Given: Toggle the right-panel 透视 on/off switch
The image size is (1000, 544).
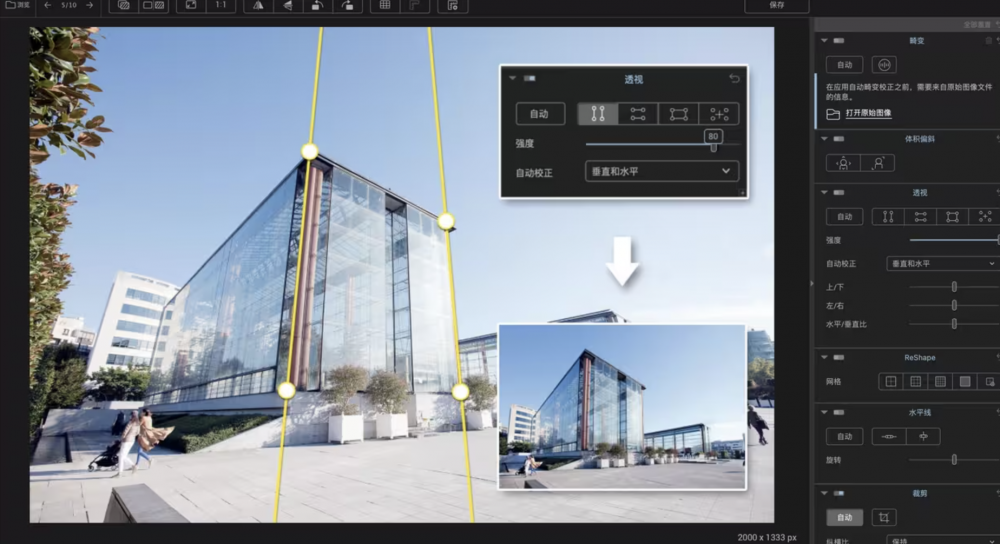Looking at the screenshot, I should click(839, 192).
